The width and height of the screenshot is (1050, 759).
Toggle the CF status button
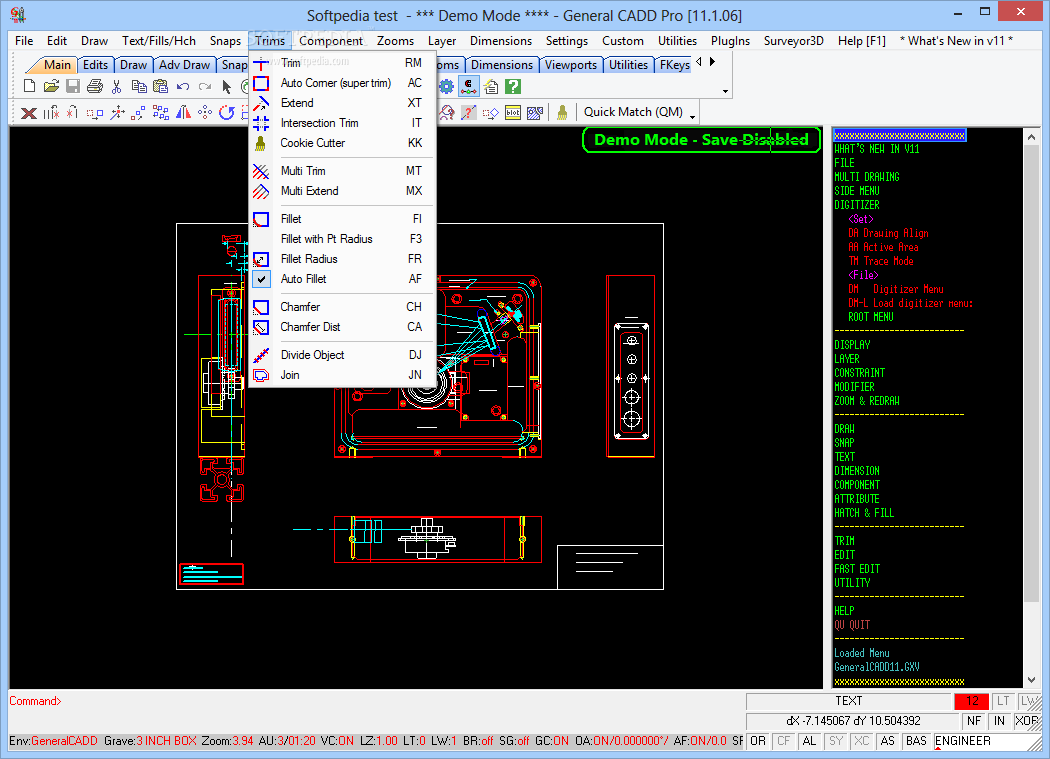(783, 741)
